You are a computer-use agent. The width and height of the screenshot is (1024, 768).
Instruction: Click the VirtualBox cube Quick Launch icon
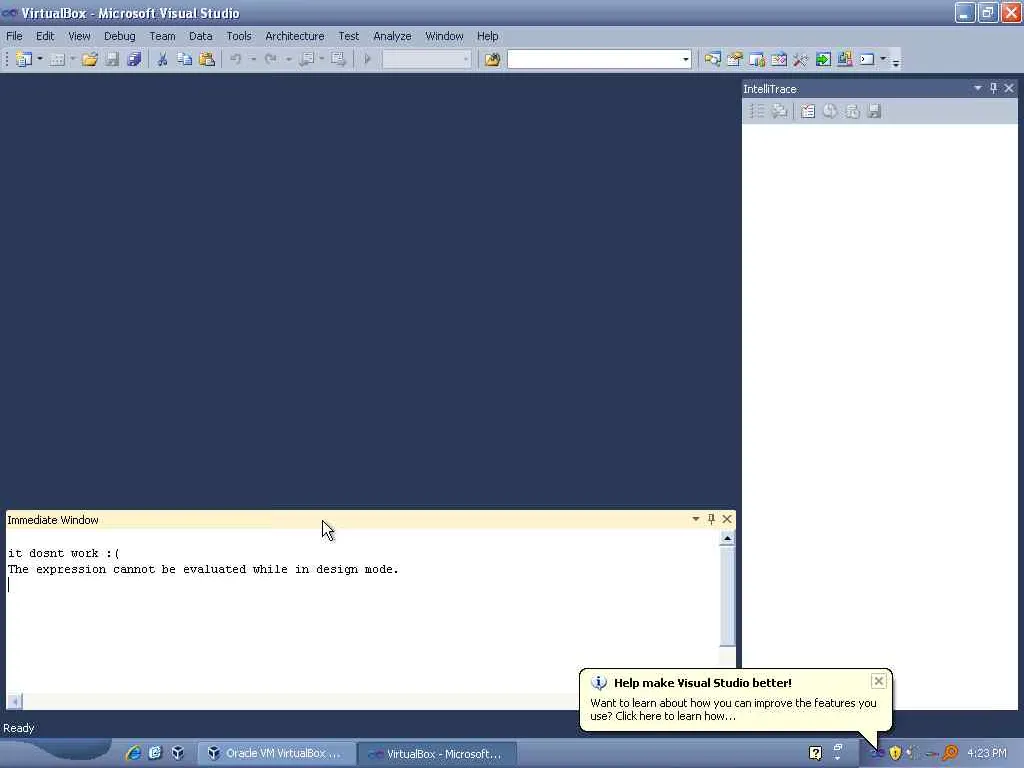tap(178, 753)
